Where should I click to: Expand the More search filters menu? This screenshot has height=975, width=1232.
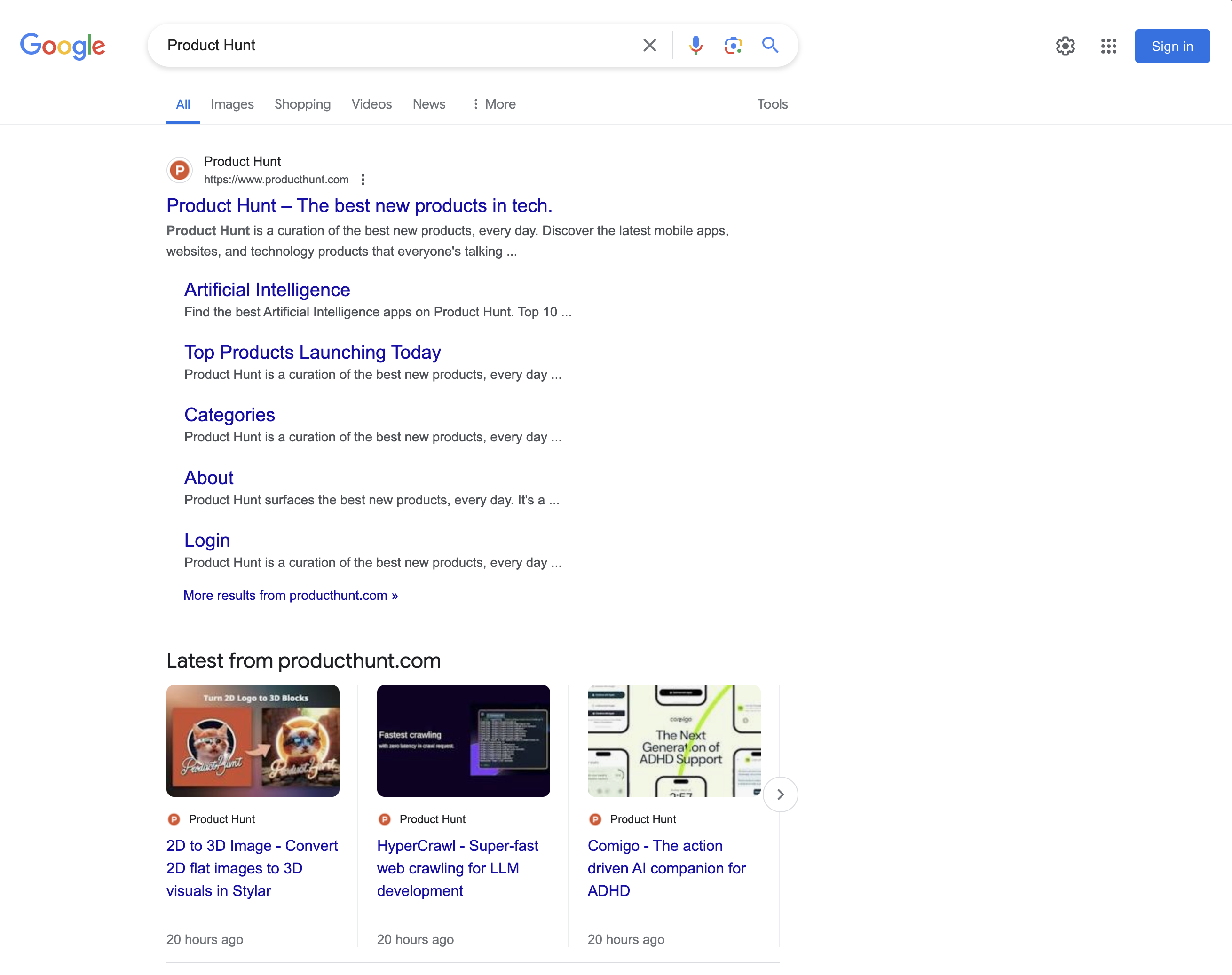494,104
